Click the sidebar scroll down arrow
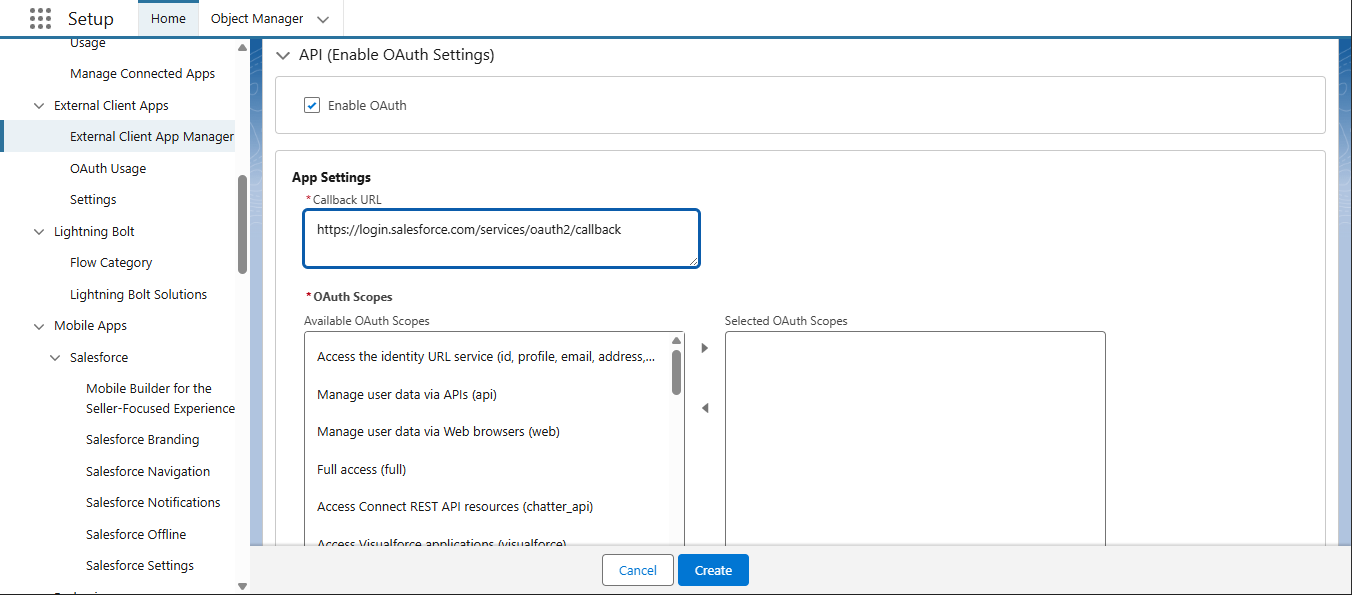Viewport: 1352px width, 595px height. pos(242,586)
